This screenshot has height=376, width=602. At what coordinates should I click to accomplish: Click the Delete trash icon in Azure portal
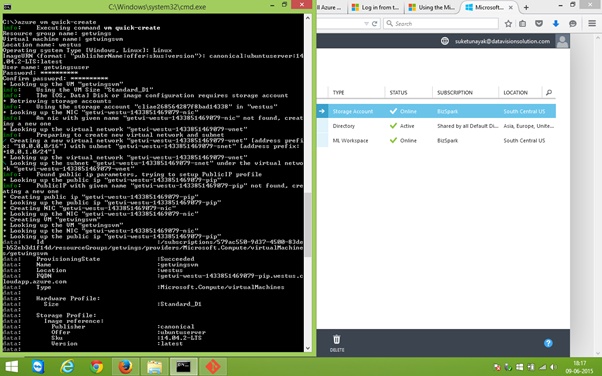coord(337,340)
